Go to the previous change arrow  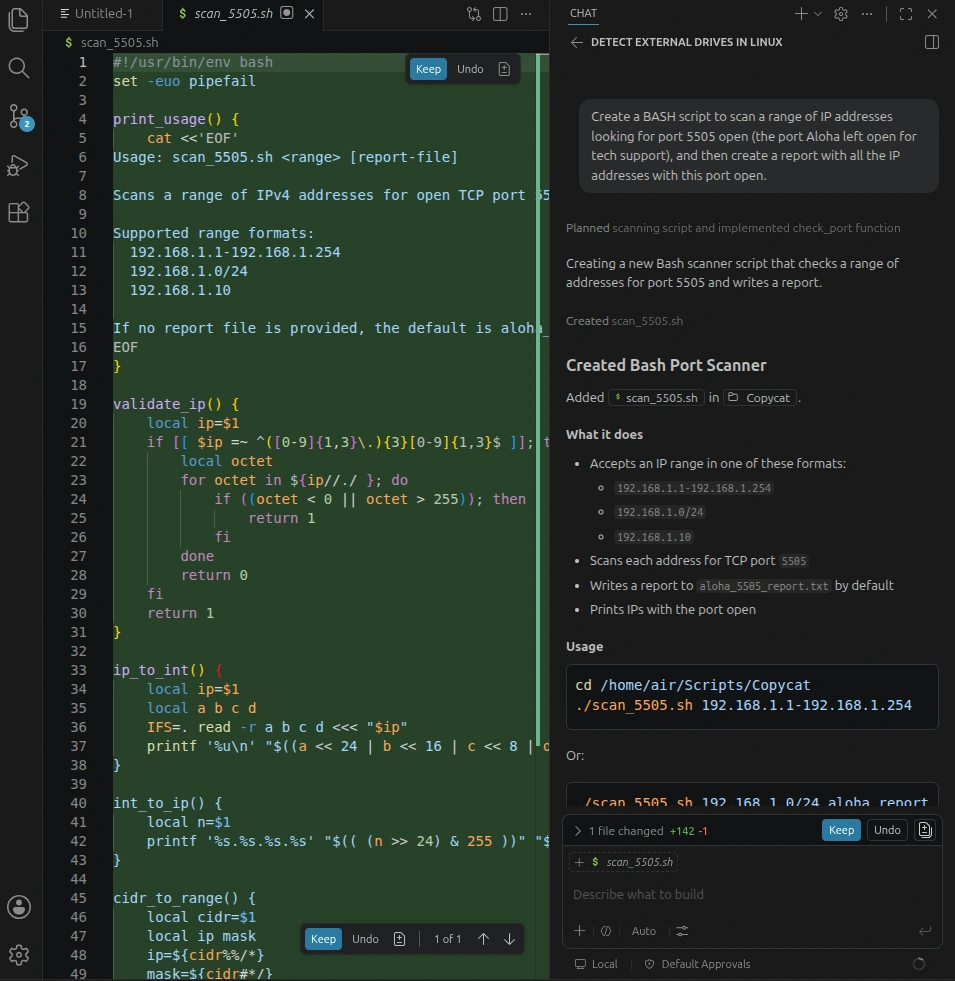[483, 939]
